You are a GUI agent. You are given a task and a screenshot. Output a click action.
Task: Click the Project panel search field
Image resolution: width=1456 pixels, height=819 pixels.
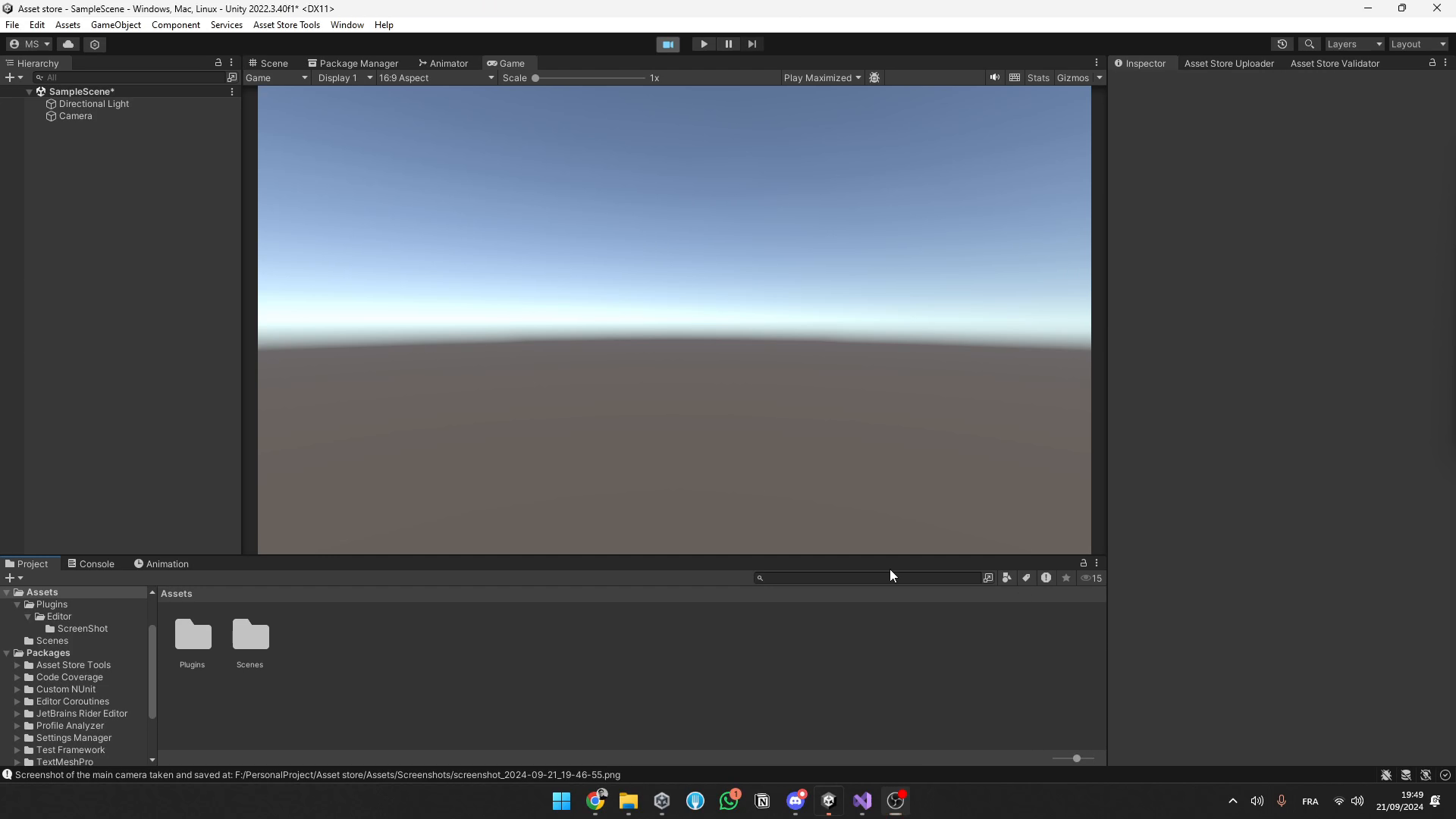coord(867,578)
